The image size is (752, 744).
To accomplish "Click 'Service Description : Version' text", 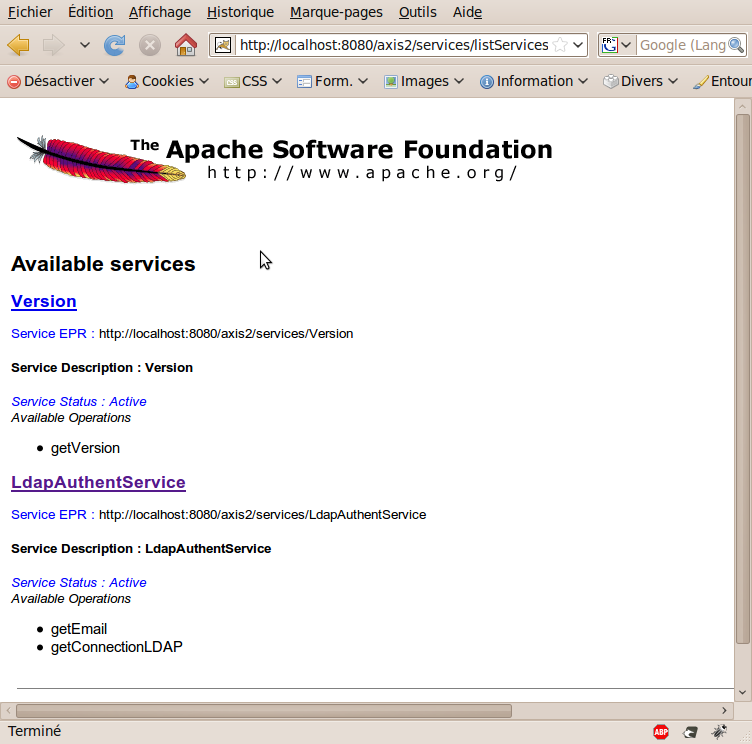I will tap(102, 368).
